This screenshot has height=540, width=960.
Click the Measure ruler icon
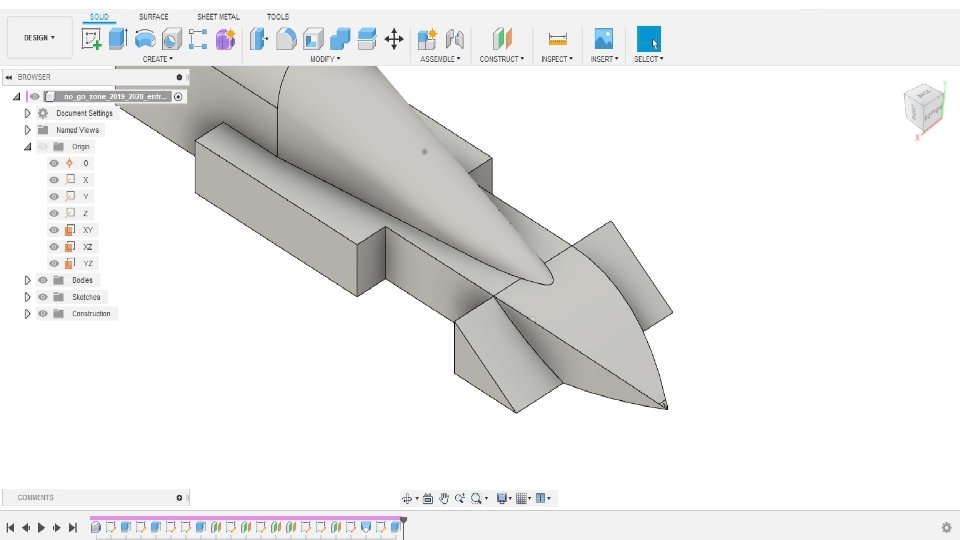(557, 39)
